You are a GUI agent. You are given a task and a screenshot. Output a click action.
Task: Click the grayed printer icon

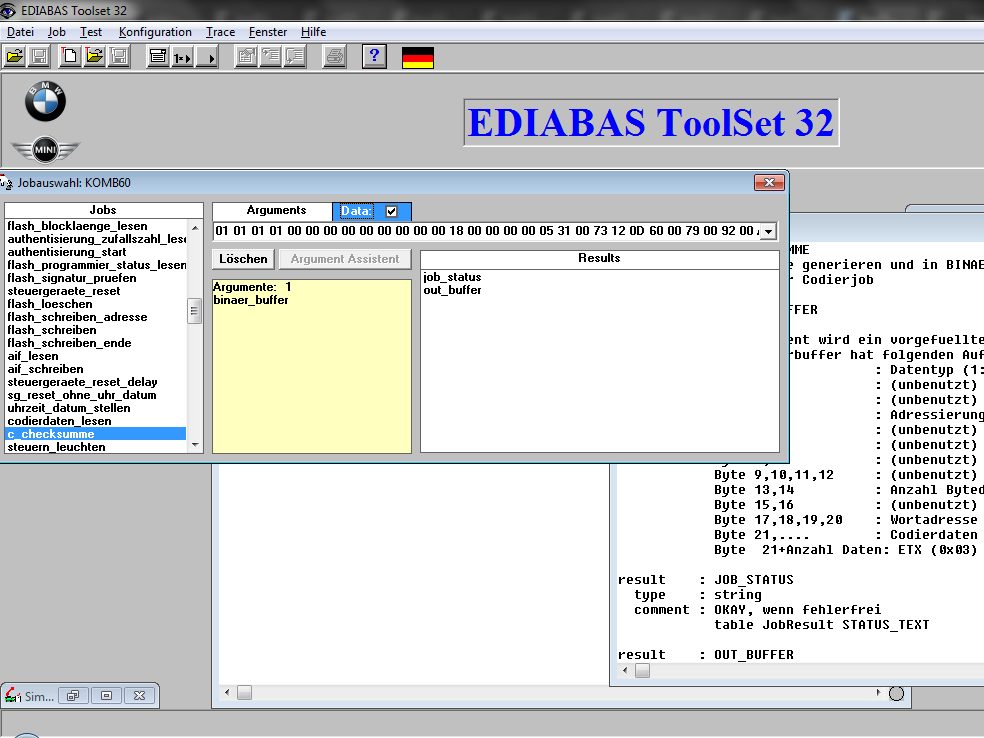[334, 56]
